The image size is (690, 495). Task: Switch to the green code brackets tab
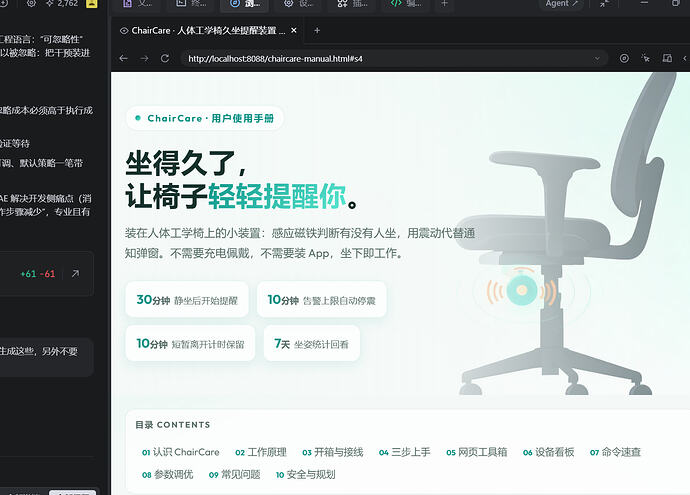[x=406, y=4]
